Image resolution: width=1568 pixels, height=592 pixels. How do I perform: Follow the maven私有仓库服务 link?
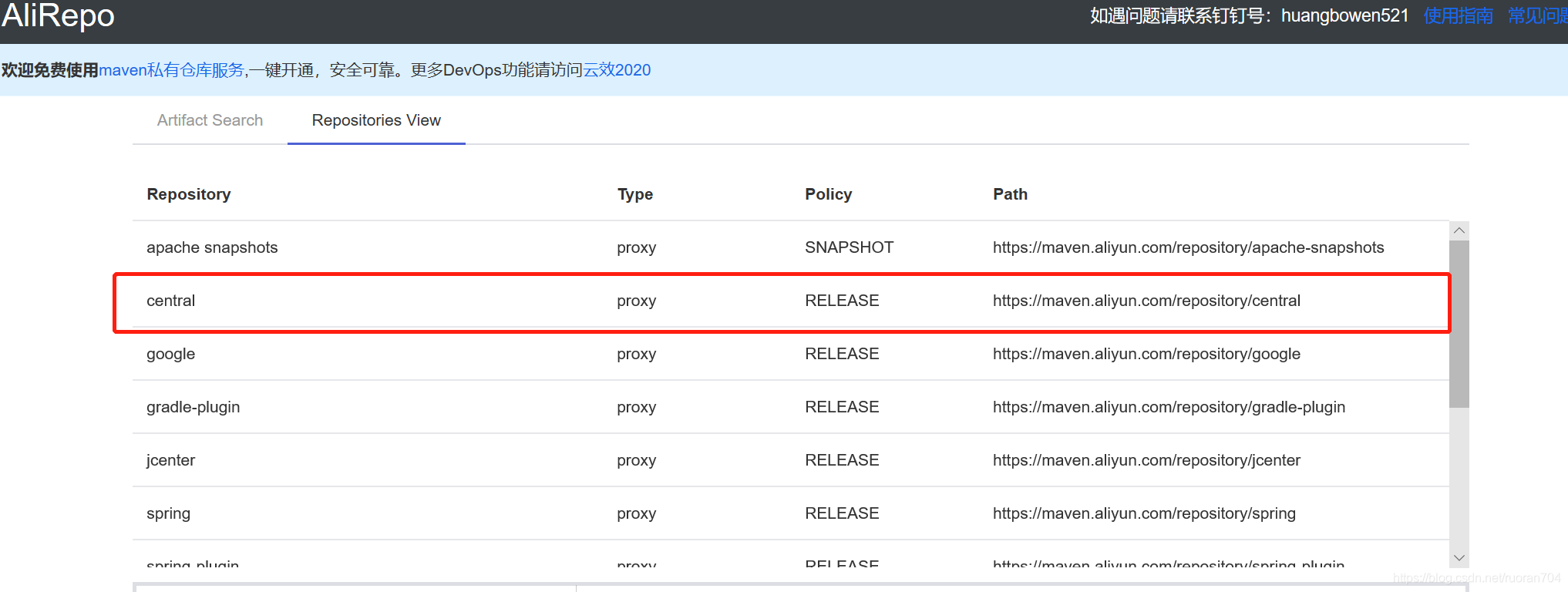(172, 70)
